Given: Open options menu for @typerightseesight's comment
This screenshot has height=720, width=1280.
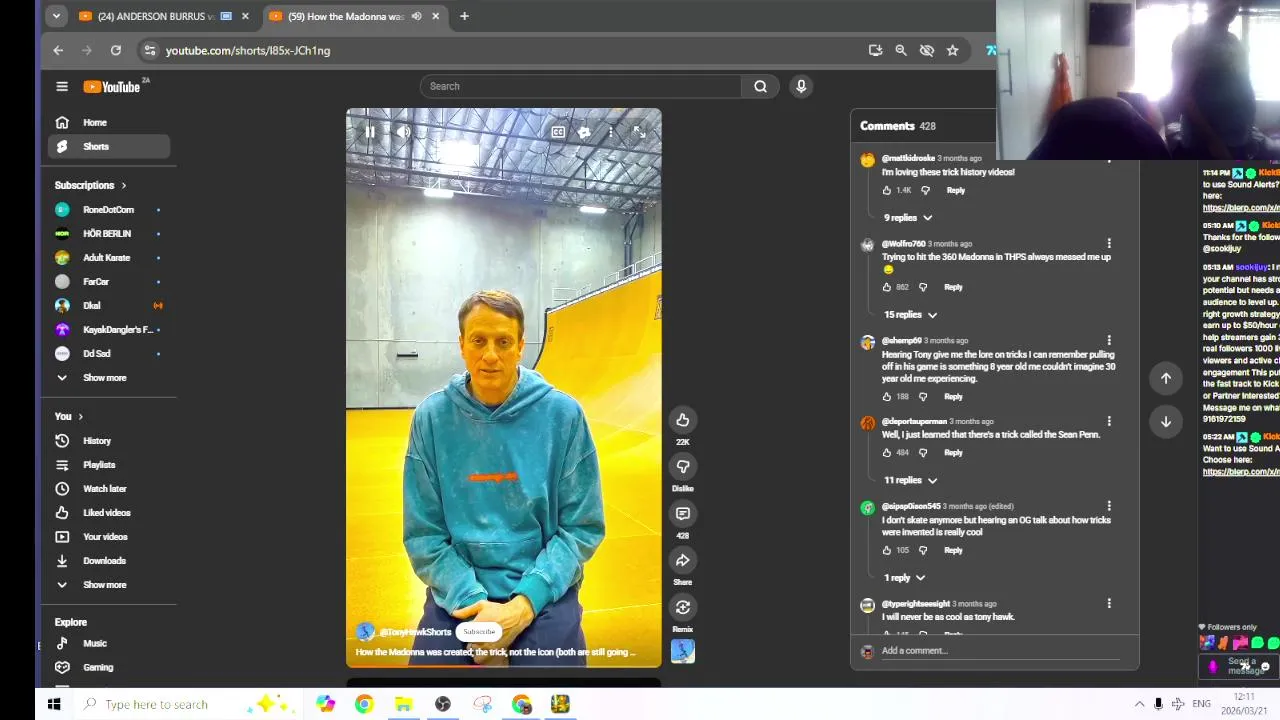Looking at the screenshot, I should (1109, 604).
